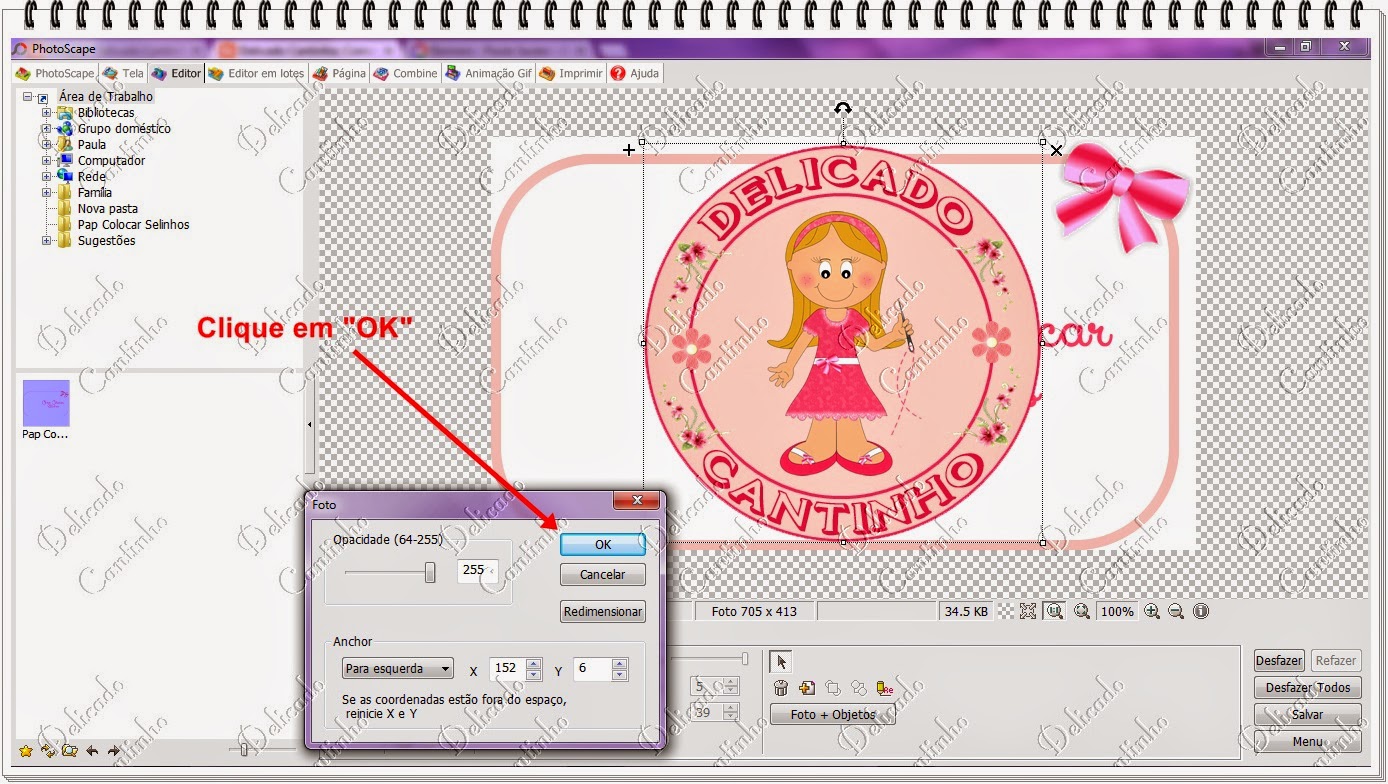
Task: Switch to the PhotoScape home tab
Action: pyautogui.click(x=54, y=73)
